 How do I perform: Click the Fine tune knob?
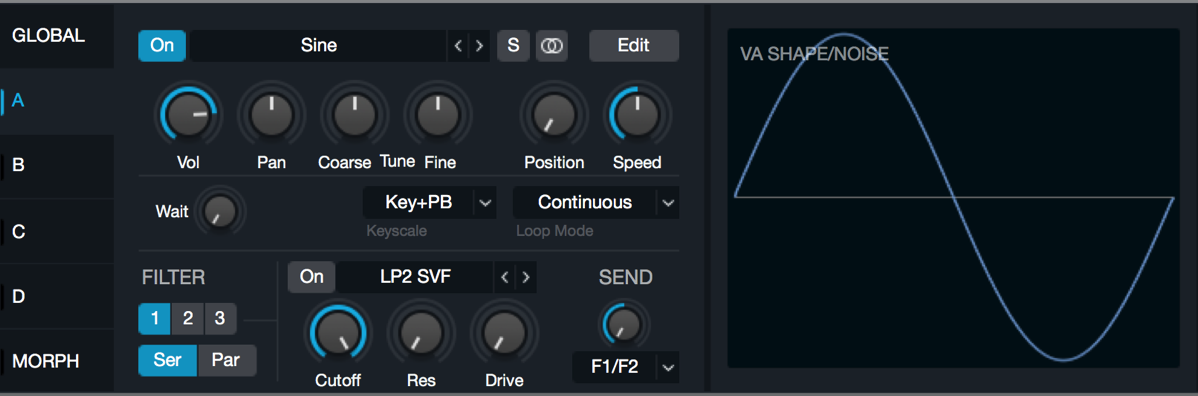click(x=437, y=115)
